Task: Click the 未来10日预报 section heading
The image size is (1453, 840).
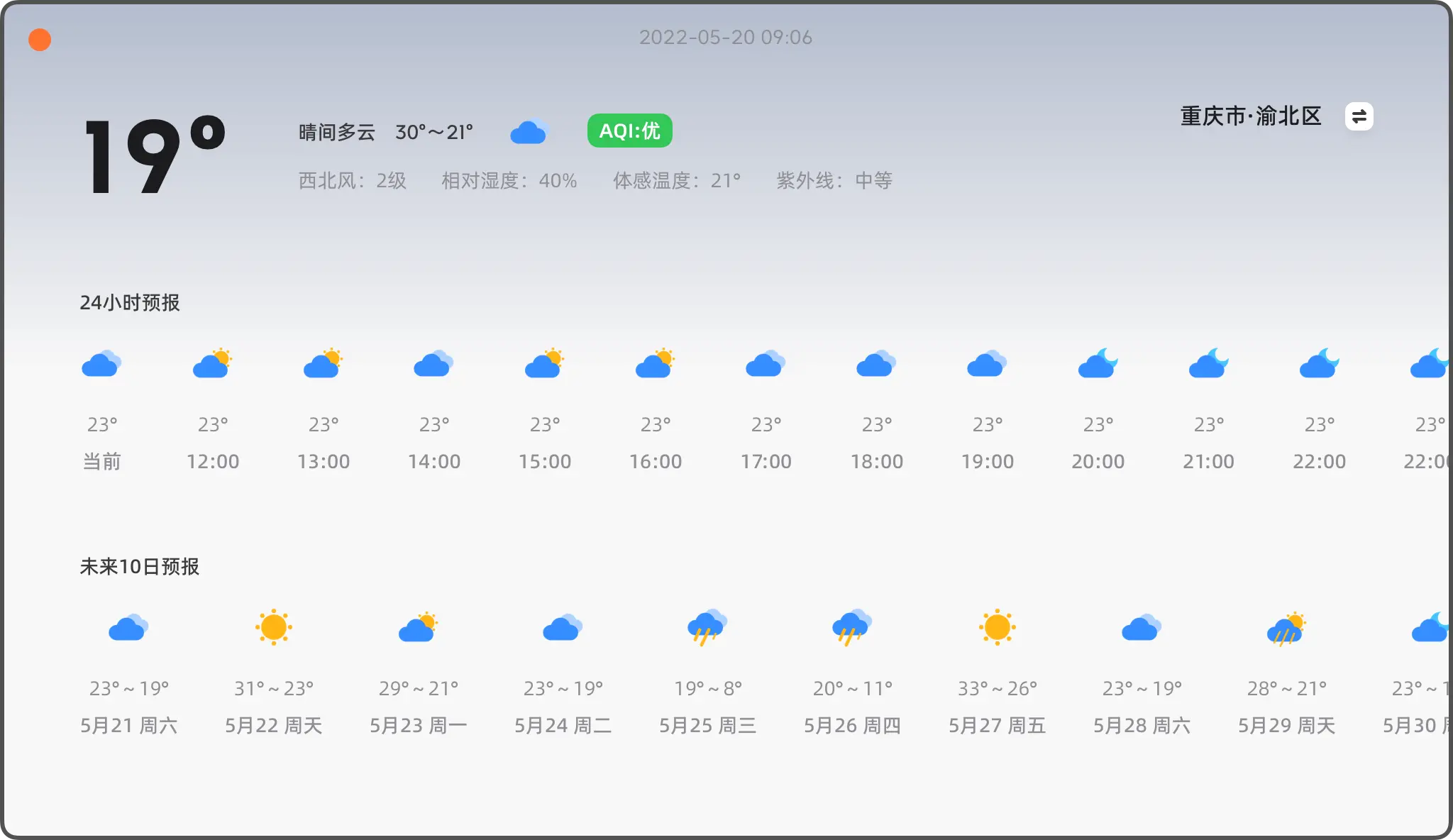Action: [x=139, y=566]
